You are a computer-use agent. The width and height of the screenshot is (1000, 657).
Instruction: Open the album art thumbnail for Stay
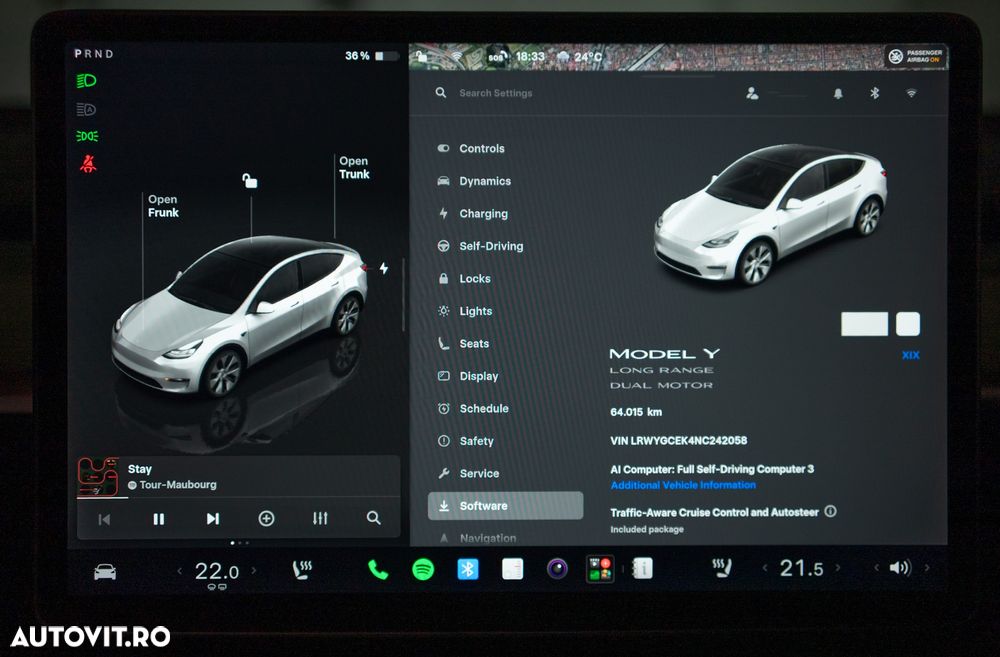pyautogui.click(x=98, y=476)
